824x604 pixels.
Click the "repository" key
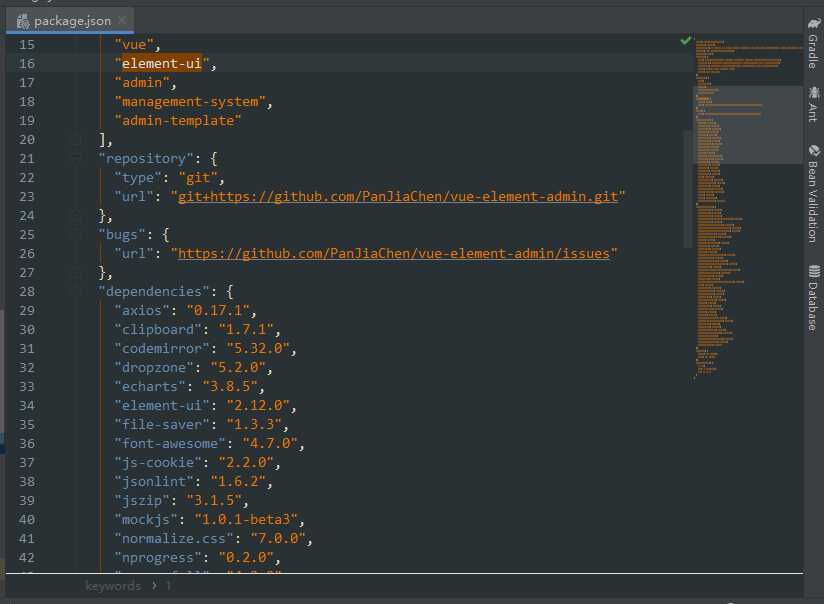point(146,159)
